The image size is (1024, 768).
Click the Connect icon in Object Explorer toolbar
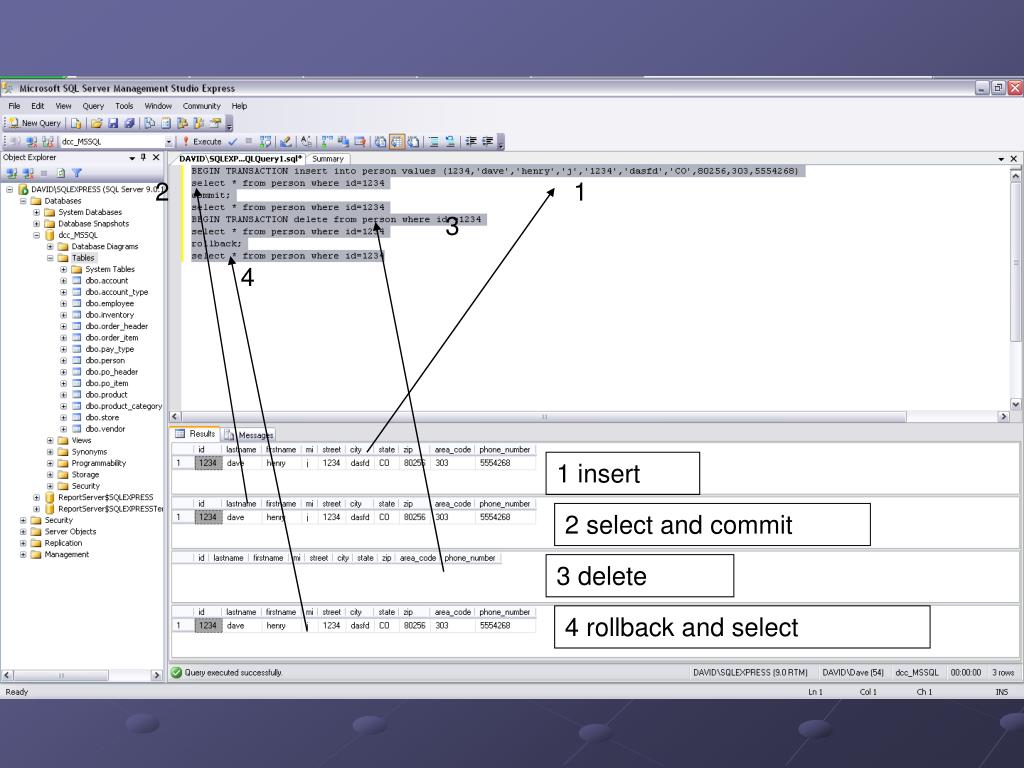11,173
